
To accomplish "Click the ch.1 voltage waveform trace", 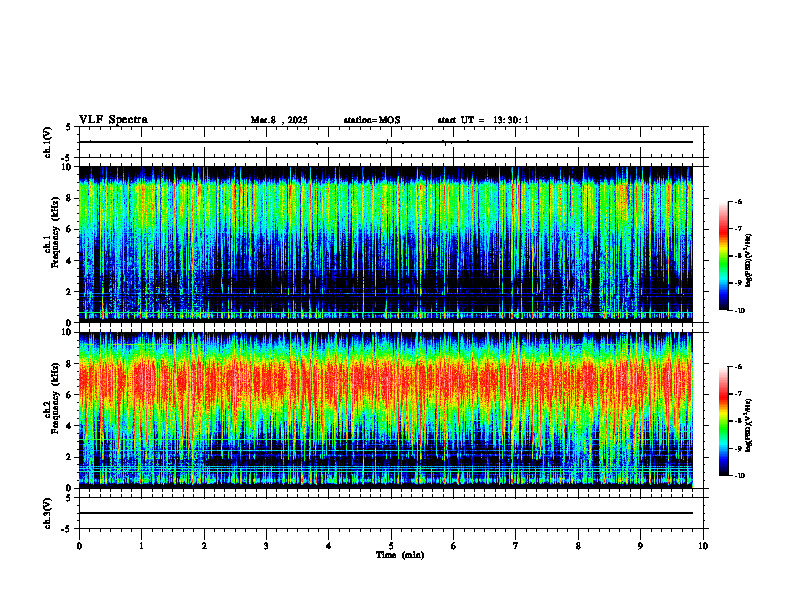I will pyautogui.click(x=385, y=142).
